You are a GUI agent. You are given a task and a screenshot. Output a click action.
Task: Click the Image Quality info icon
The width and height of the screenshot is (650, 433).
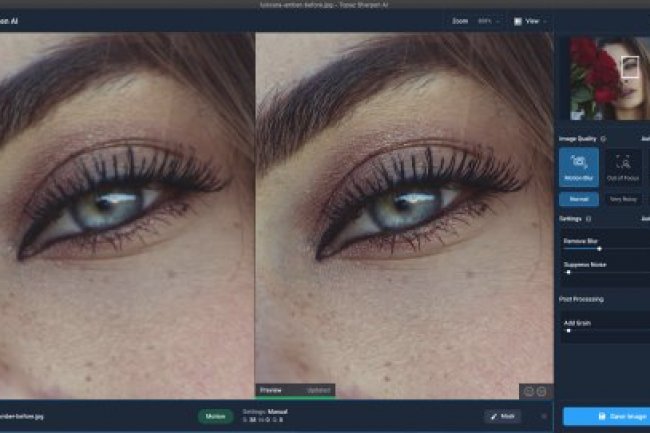(x=603, y=139)
